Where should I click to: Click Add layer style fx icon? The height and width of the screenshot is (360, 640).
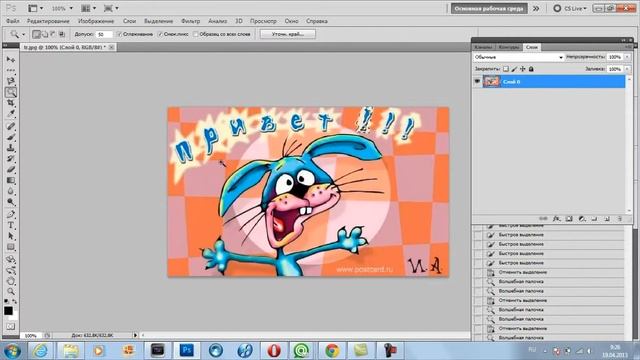tap(556, 219)
